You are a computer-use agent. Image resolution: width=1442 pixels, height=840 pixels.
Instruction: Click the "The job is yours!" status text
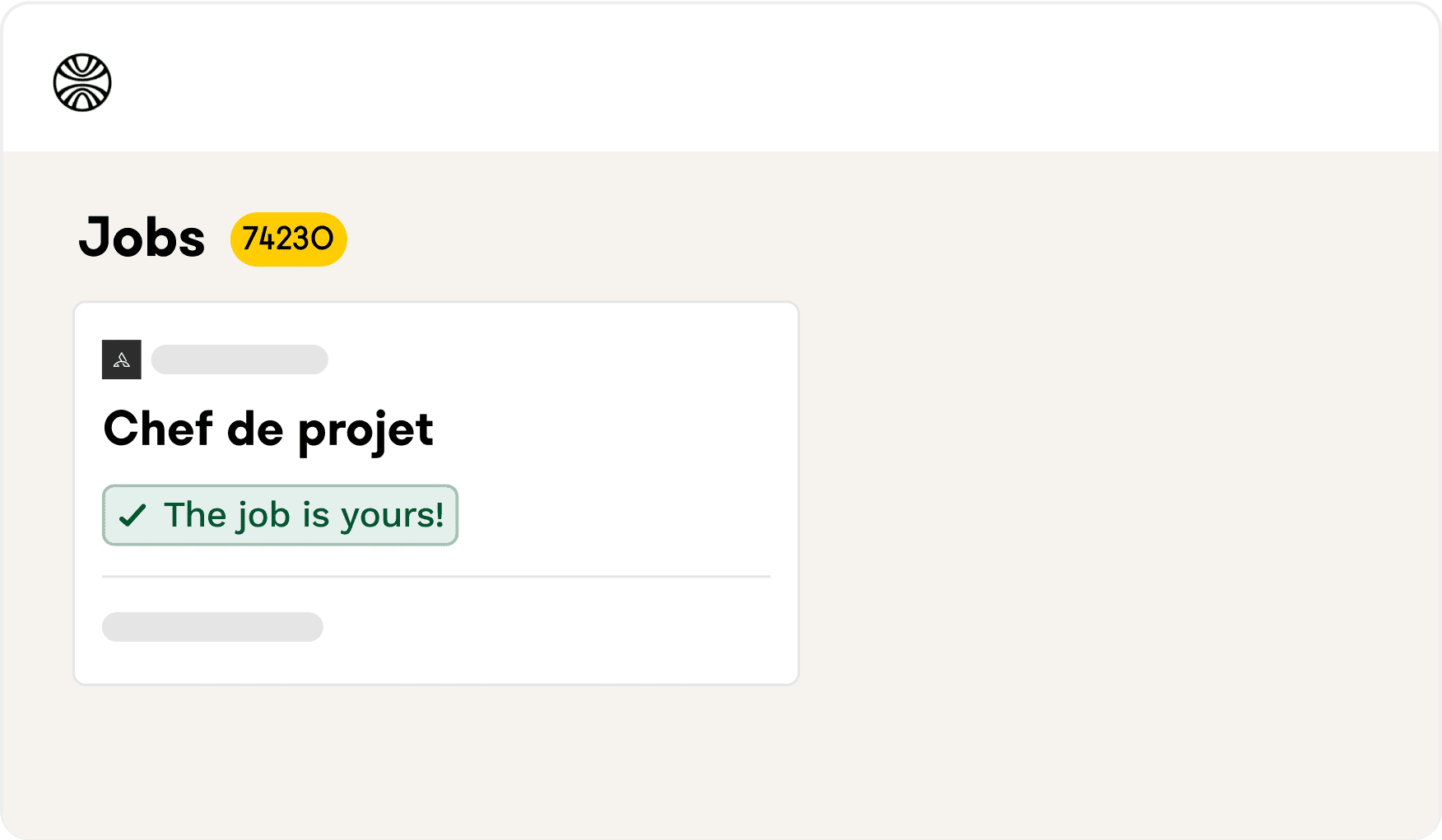304,516
